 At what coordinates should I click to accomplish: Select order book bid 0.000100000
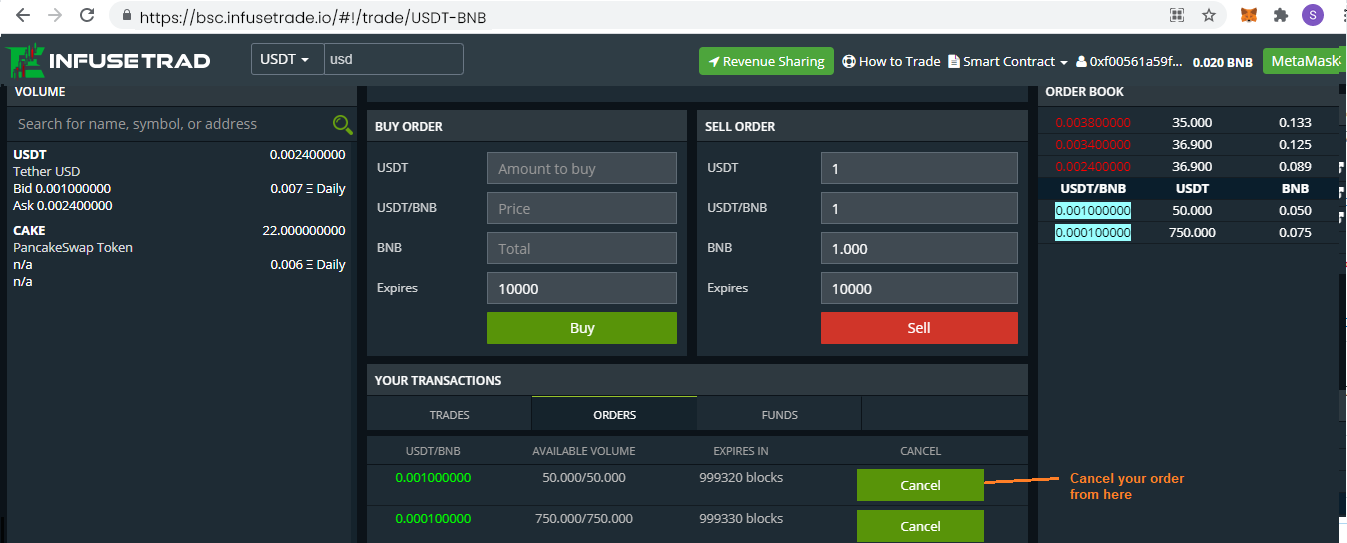1093,233
